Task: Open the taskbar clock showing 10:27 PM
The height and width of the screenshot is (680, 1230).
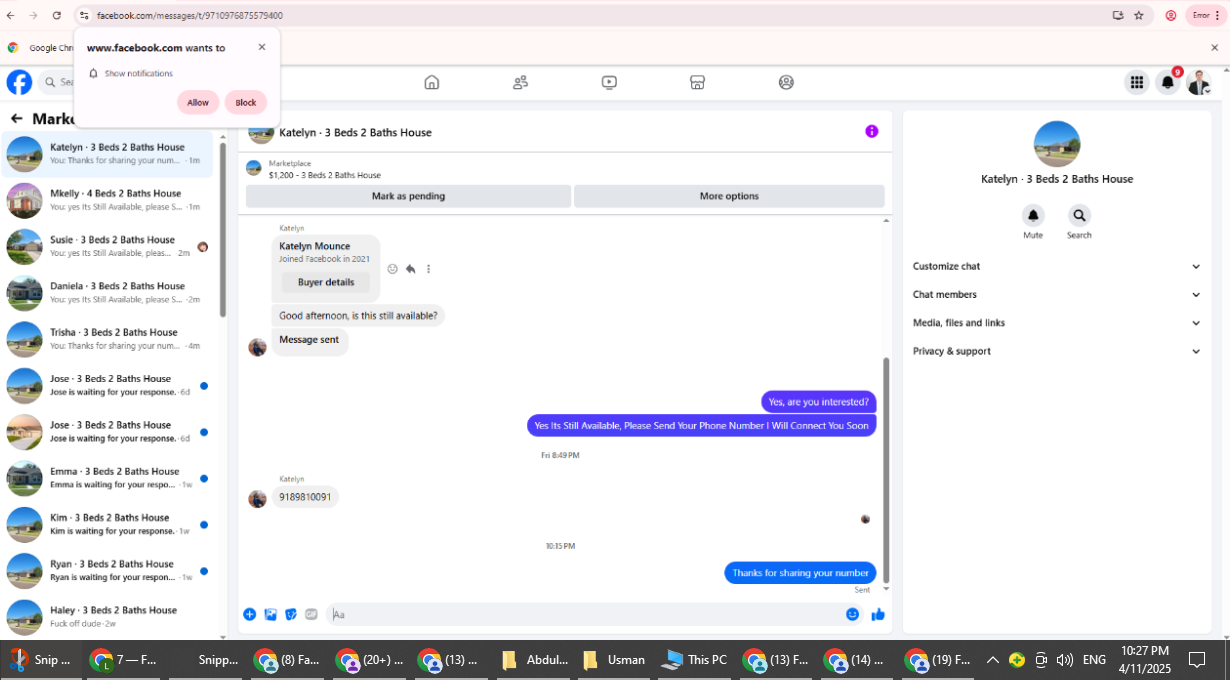Action: click(1145, 659)
